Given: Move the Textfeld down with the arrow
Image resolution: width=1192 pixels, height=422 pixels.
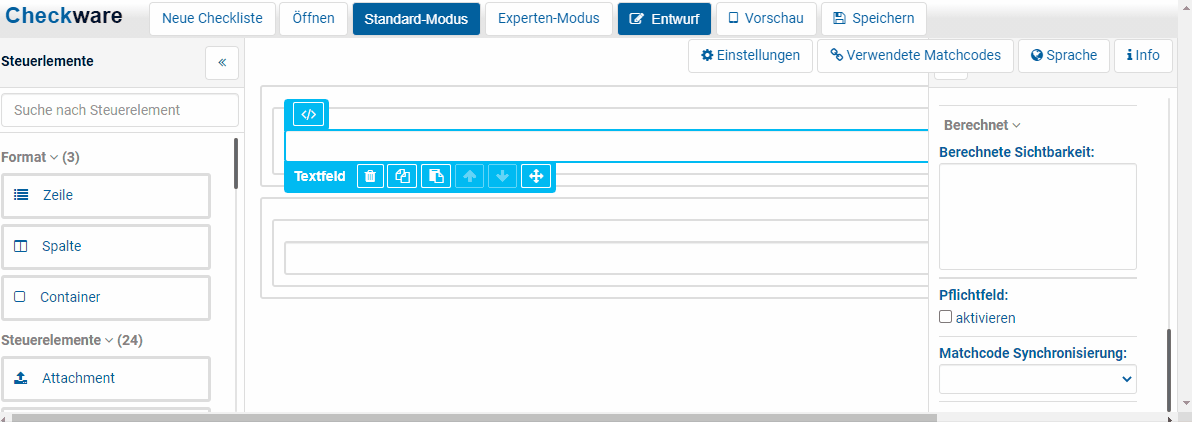Looking at the screenshot, I should pyautogui.click(x=502, y=176).
